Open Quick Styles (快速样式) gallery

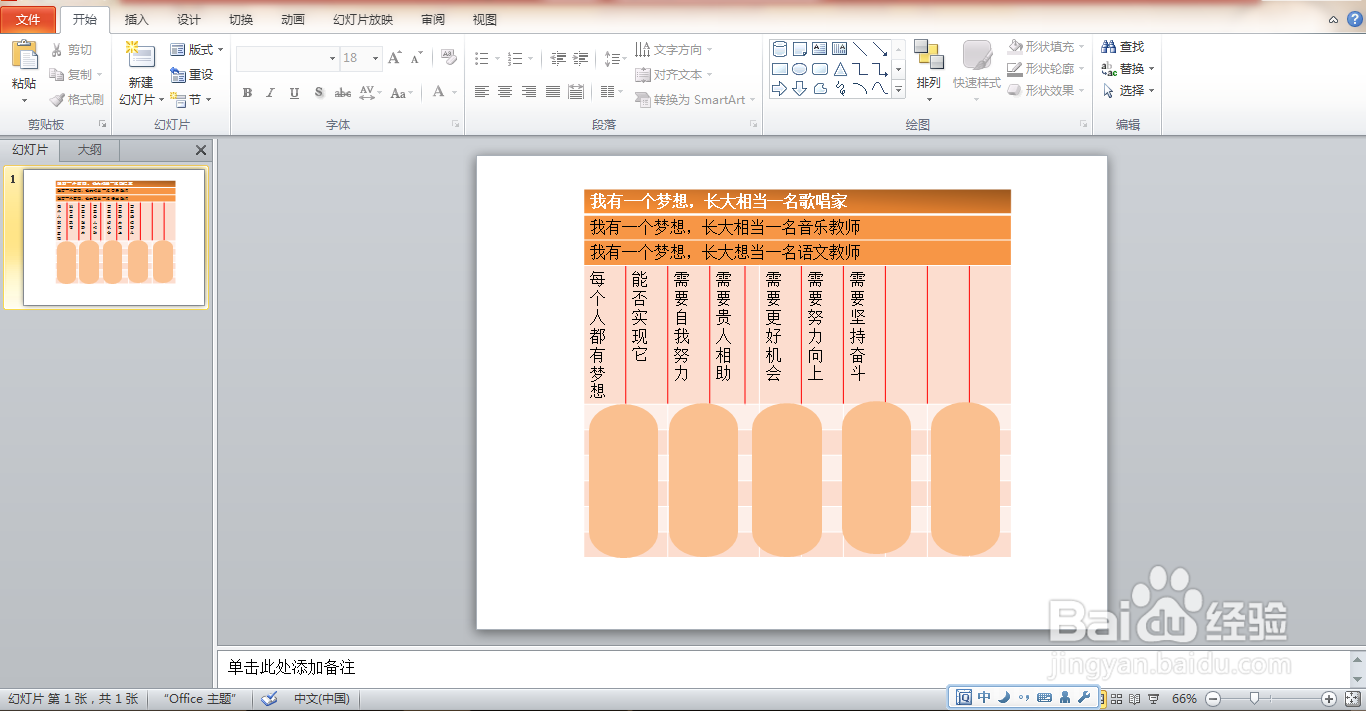[977, 70]
